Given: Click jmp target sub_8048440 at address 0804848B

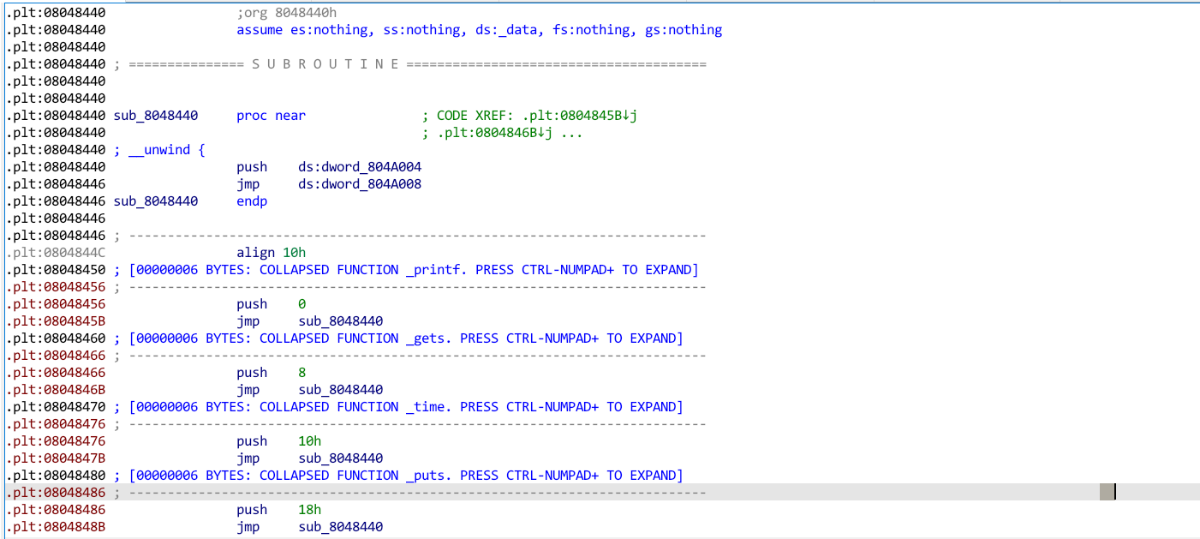Looking at the screenshot, I should [x=341, y=526].
